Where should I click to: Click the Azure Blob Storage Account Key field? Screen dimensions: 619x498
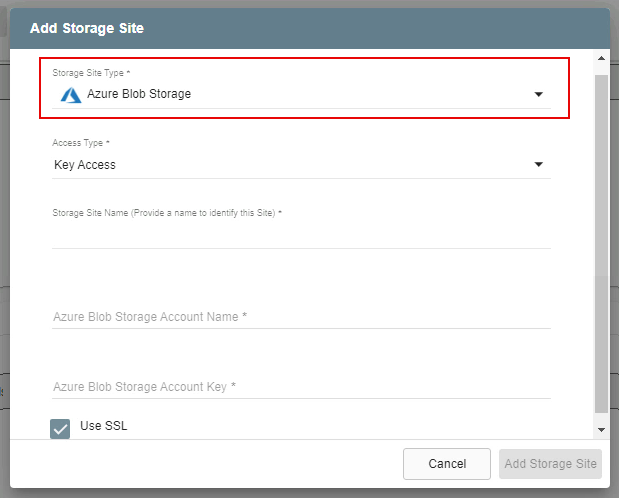click(x=300, y=386)
